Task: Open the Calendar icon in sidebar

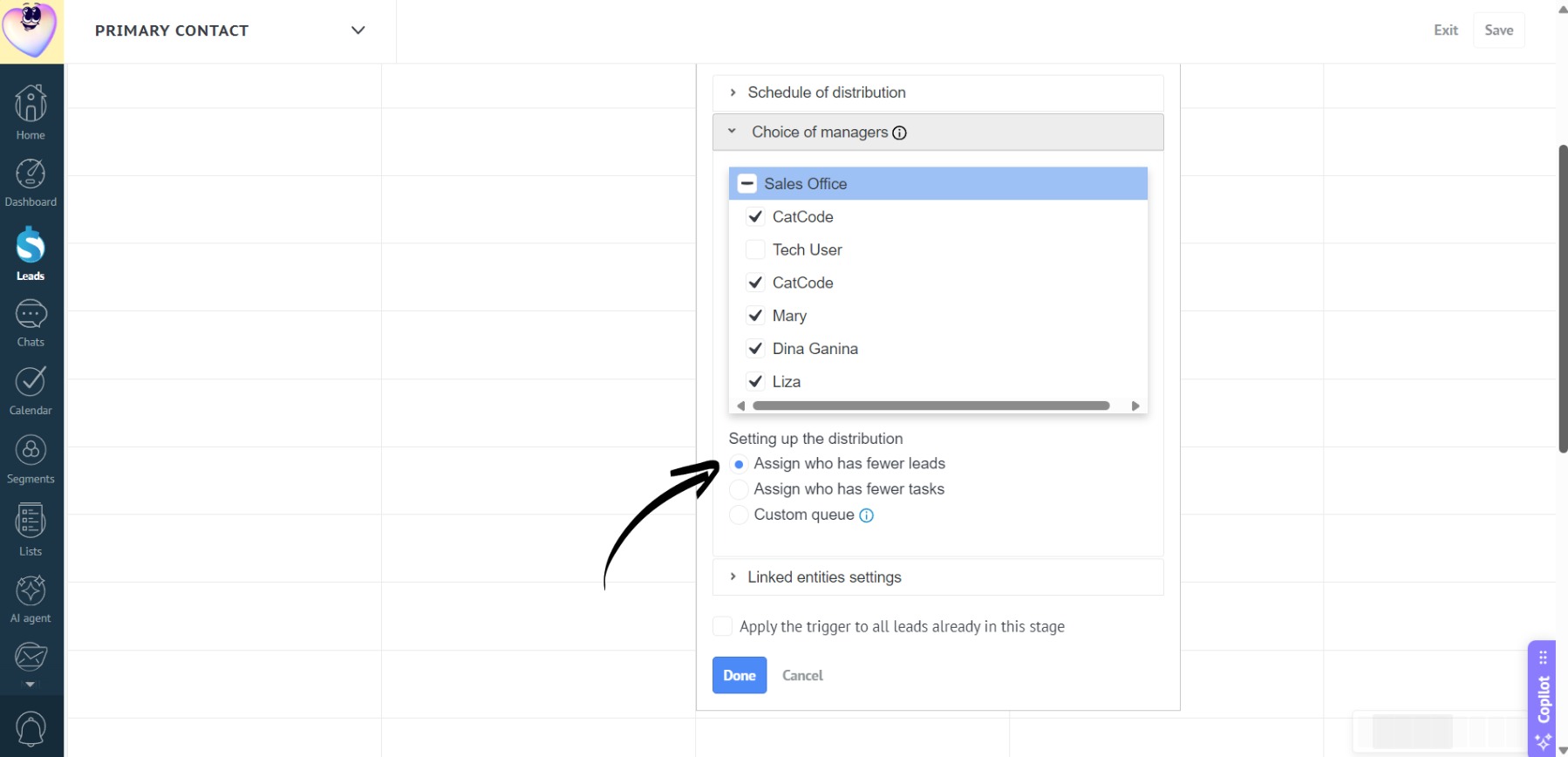Action: coord(31,391)
